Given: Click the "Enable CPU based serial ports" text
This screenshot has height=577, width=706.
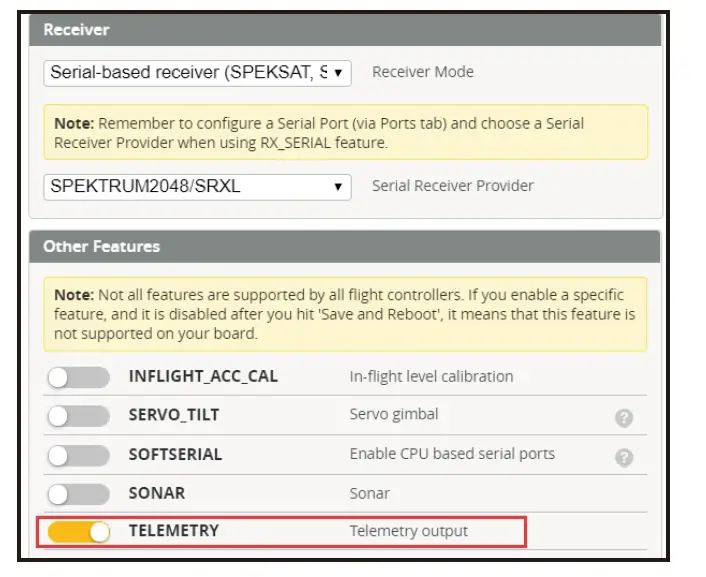Looking at the screenshot, I should click(x=452, y=454).
